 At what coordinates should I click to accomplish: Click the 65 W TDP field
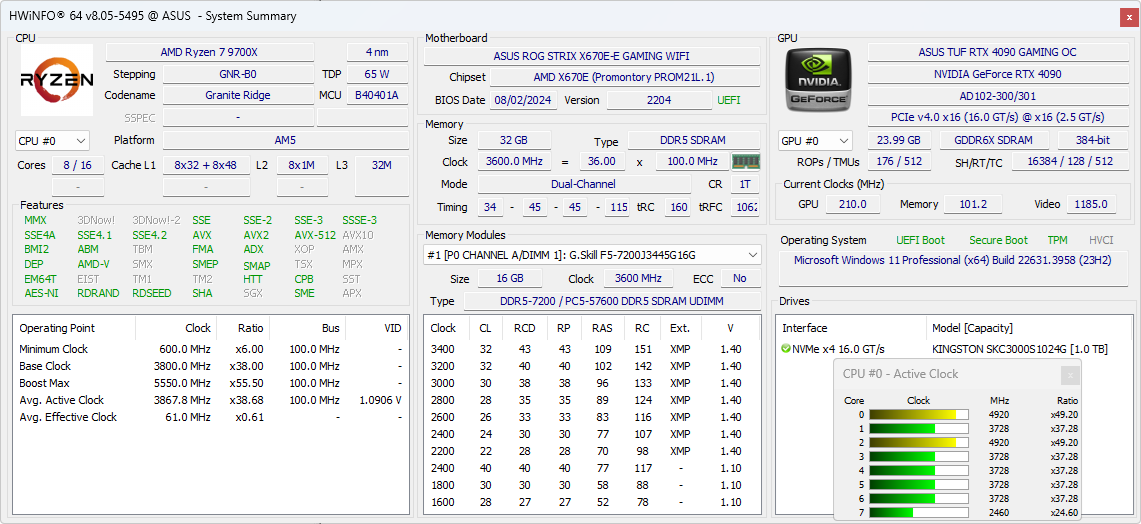377,74
